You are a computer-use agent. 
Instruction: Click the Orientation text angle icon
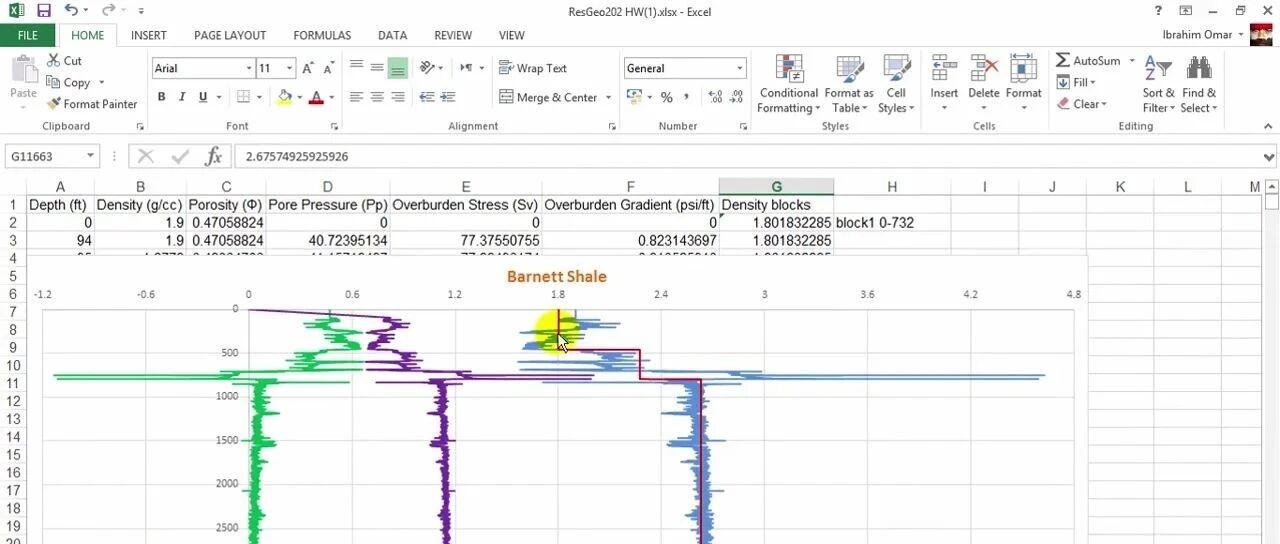[428, 68]
